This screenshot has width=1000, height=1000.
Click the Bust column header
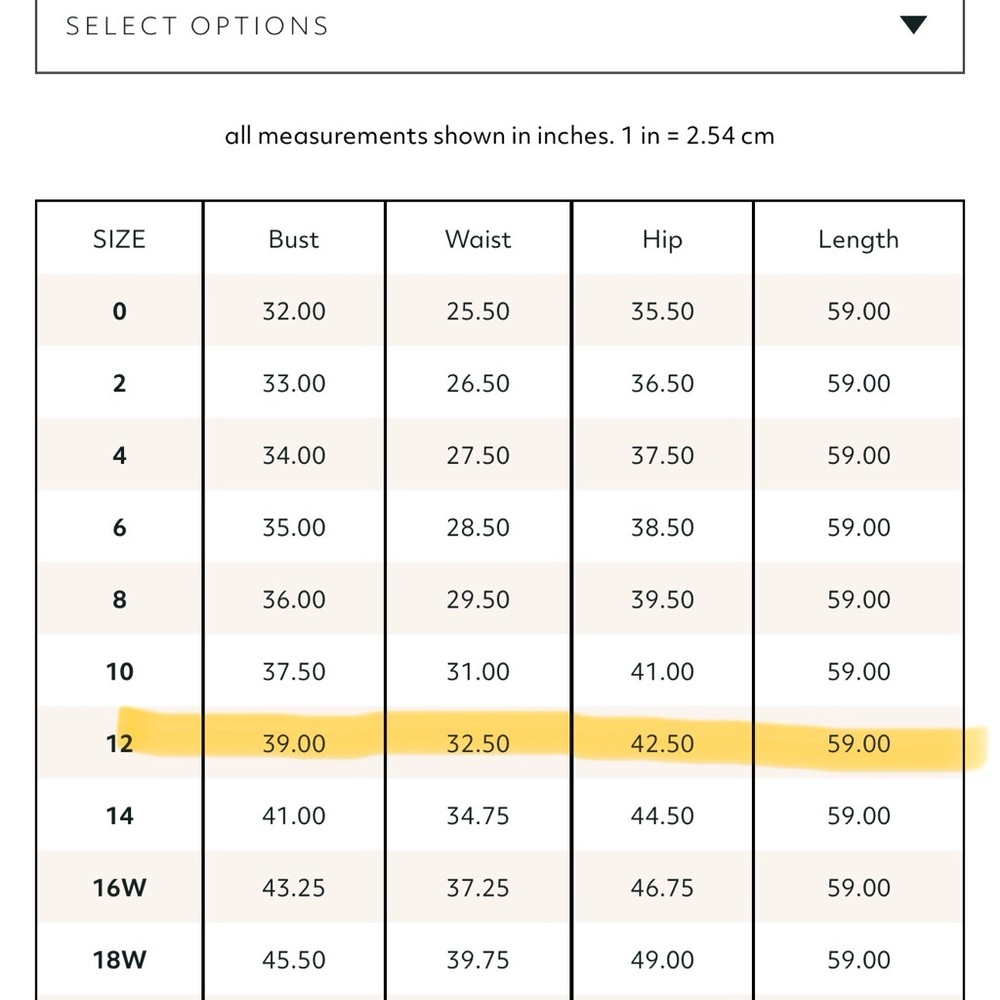click(293, 239)
